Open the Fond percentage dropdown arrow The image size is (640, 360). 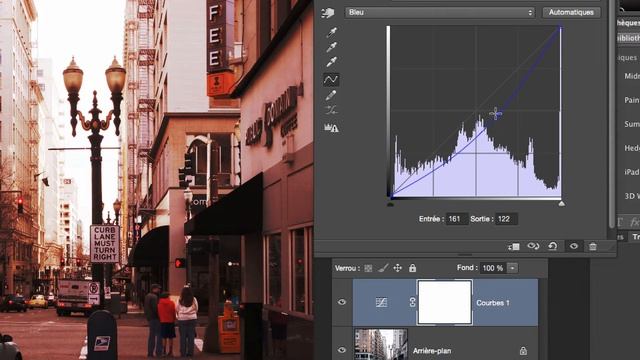click(x=512, y=268)
